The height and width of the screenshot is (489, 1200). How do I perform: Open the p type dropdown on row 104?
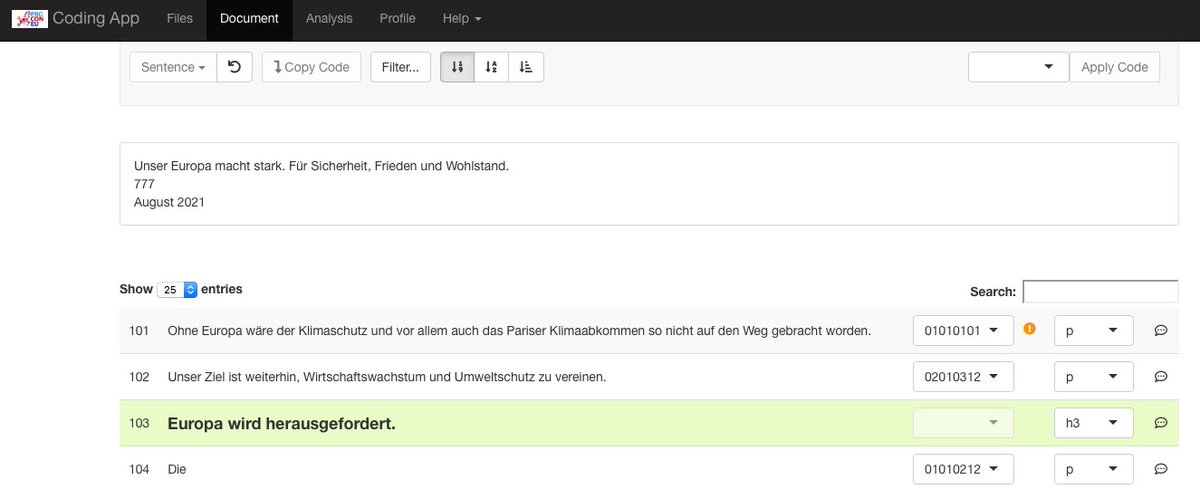[1094, 469]
